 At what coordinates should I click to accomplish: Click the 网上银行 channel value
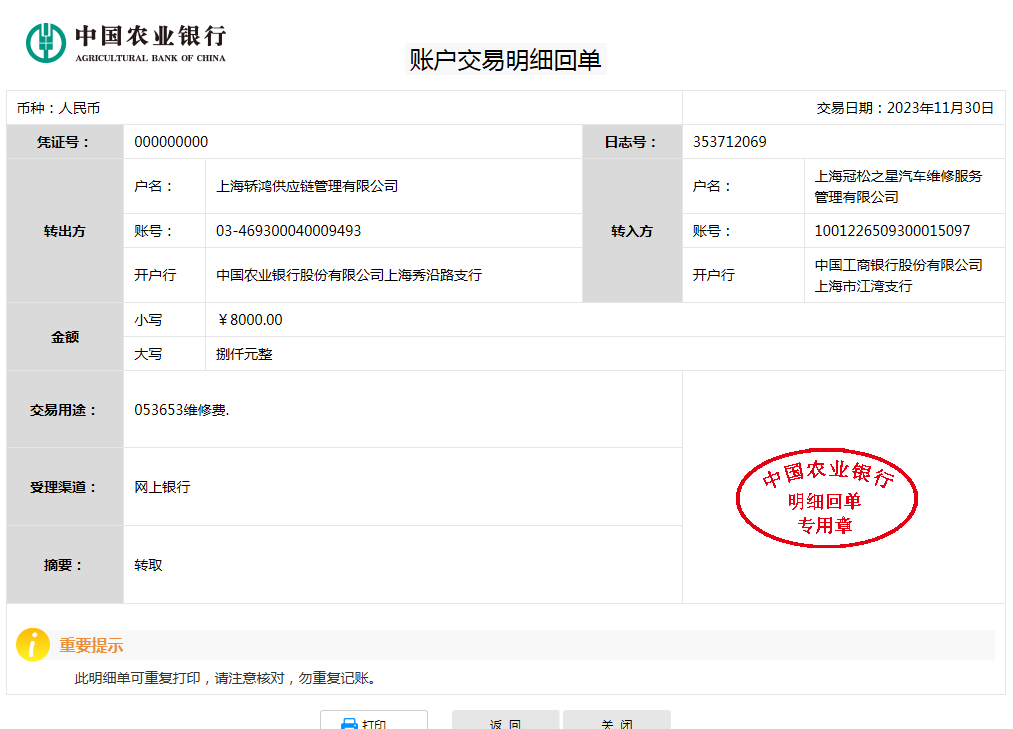coord(162,487)
